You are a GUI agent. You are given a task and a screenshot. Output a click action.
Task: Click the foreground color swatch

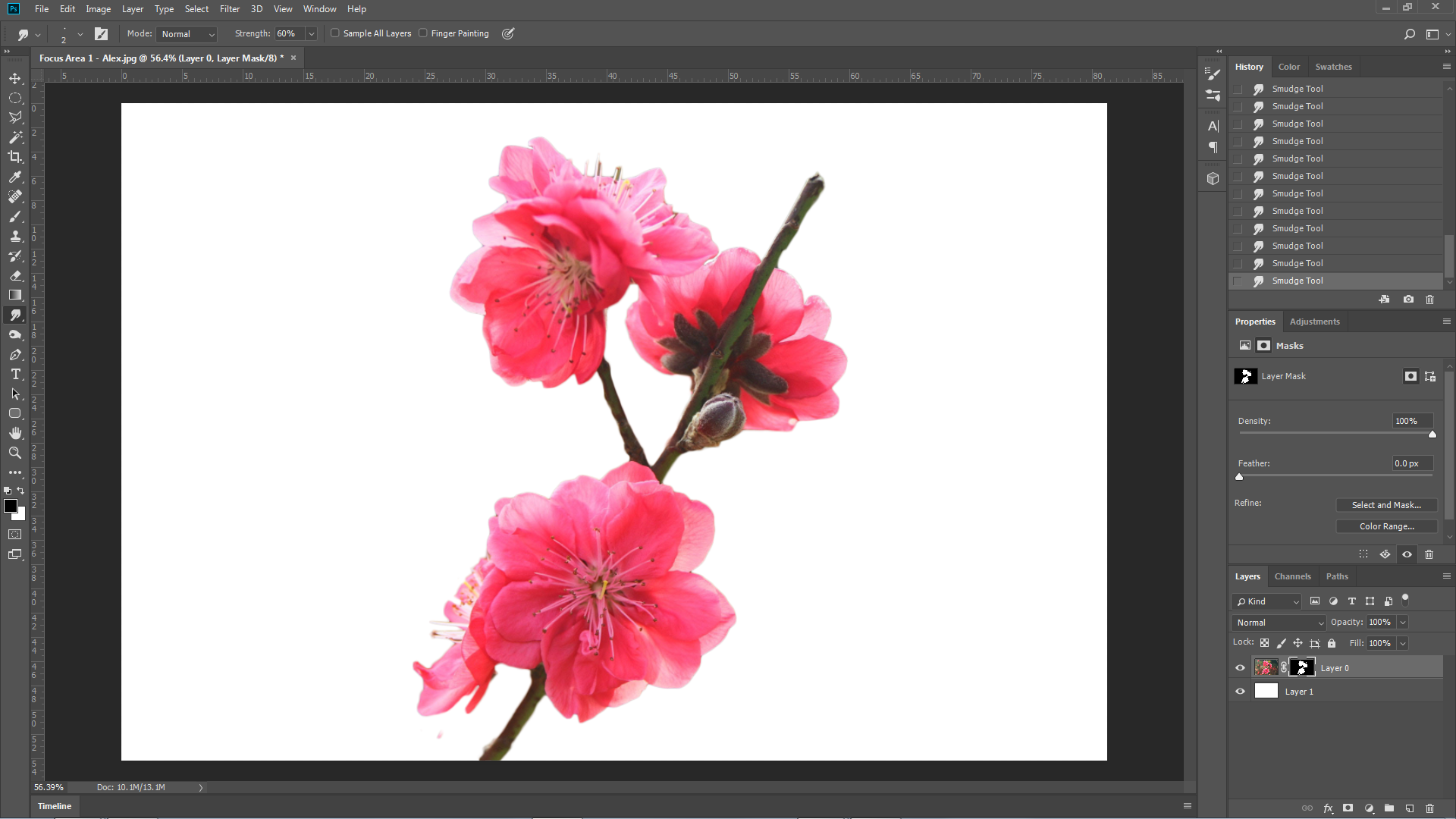coord(11,506)
